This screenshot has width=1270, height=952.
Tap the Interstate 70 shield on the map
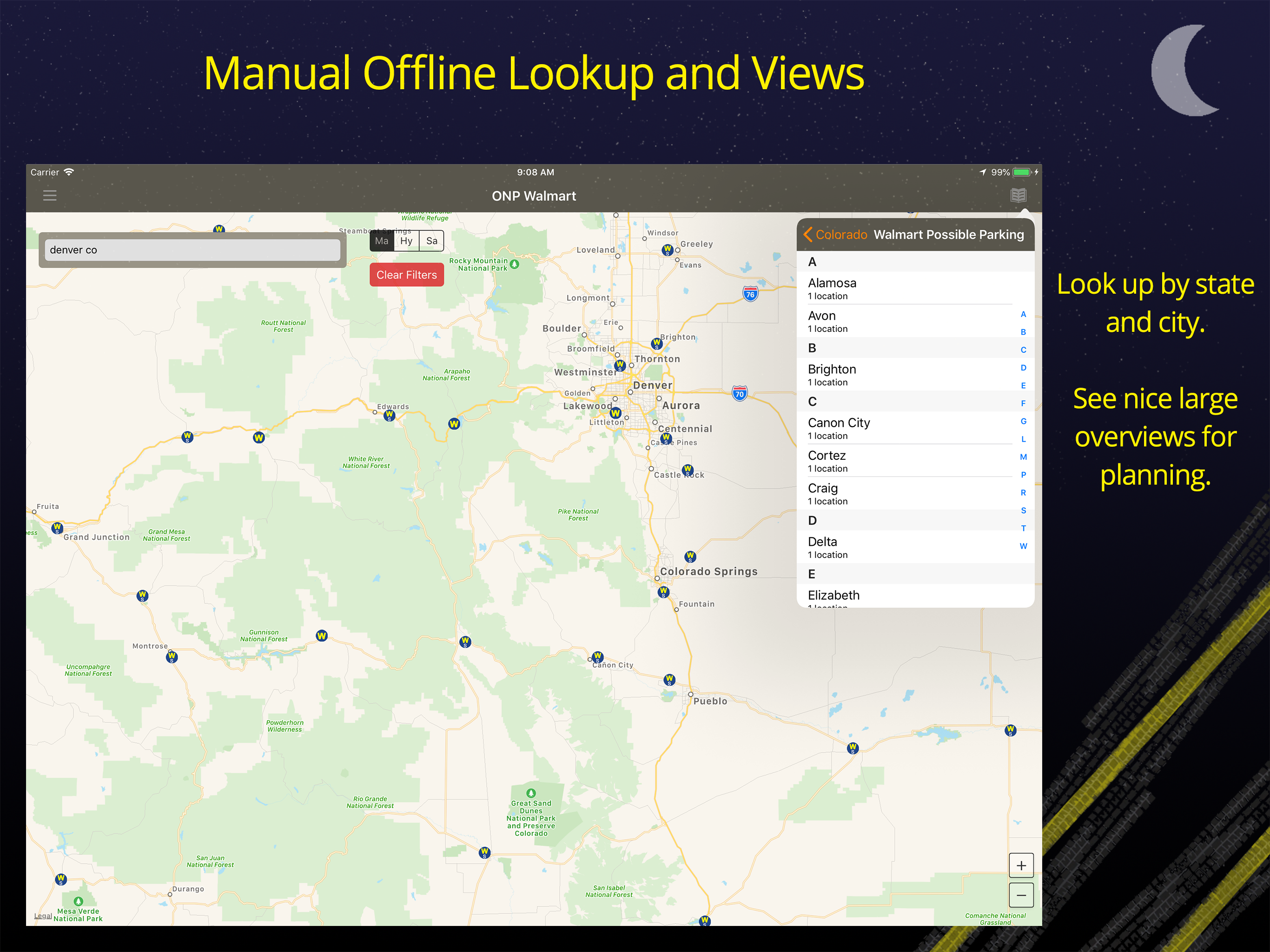click(740, 394)
